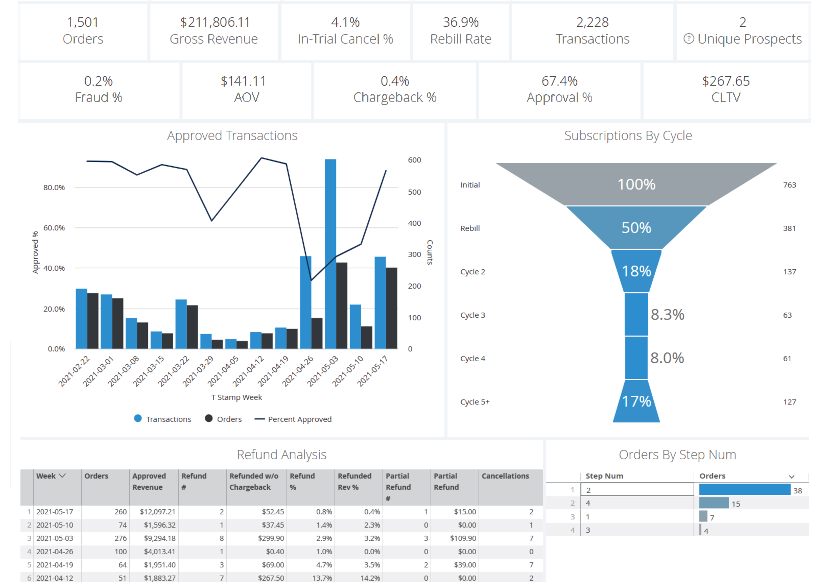Screen dimensions: 827x582
Task: Select the Step Num column header
Action: 604,476
